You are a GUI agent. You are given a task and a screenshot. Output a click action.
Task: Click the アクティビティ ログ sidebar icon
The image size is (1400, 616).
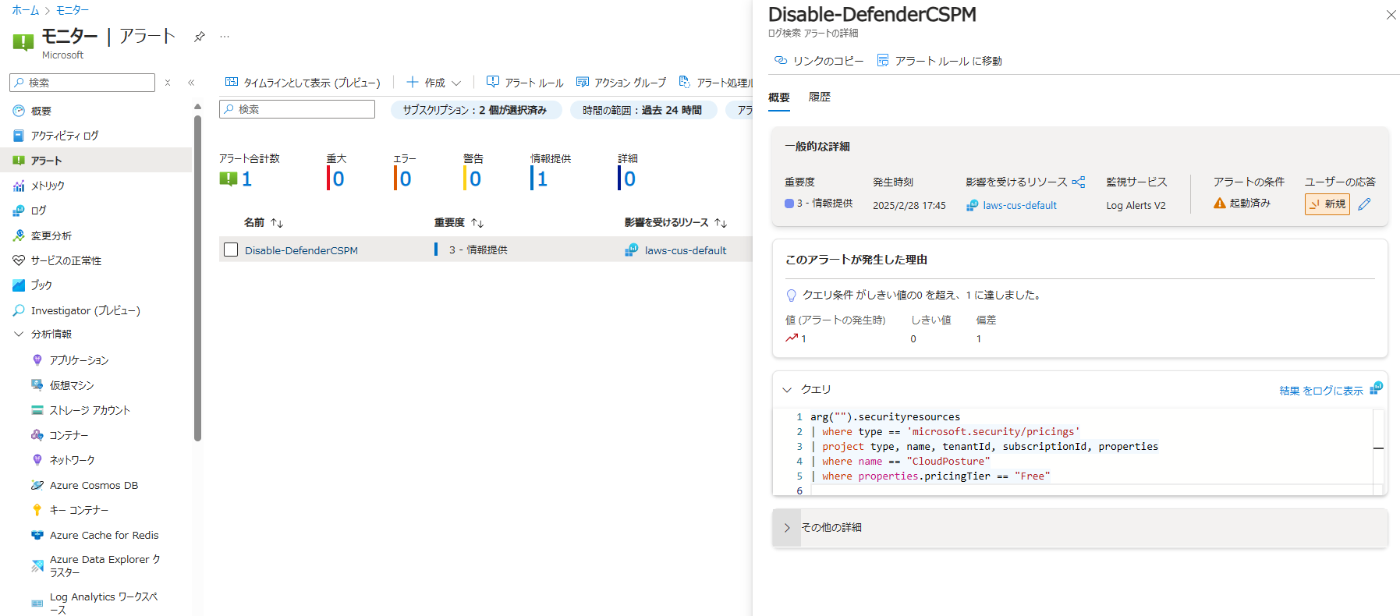[18, 136]
